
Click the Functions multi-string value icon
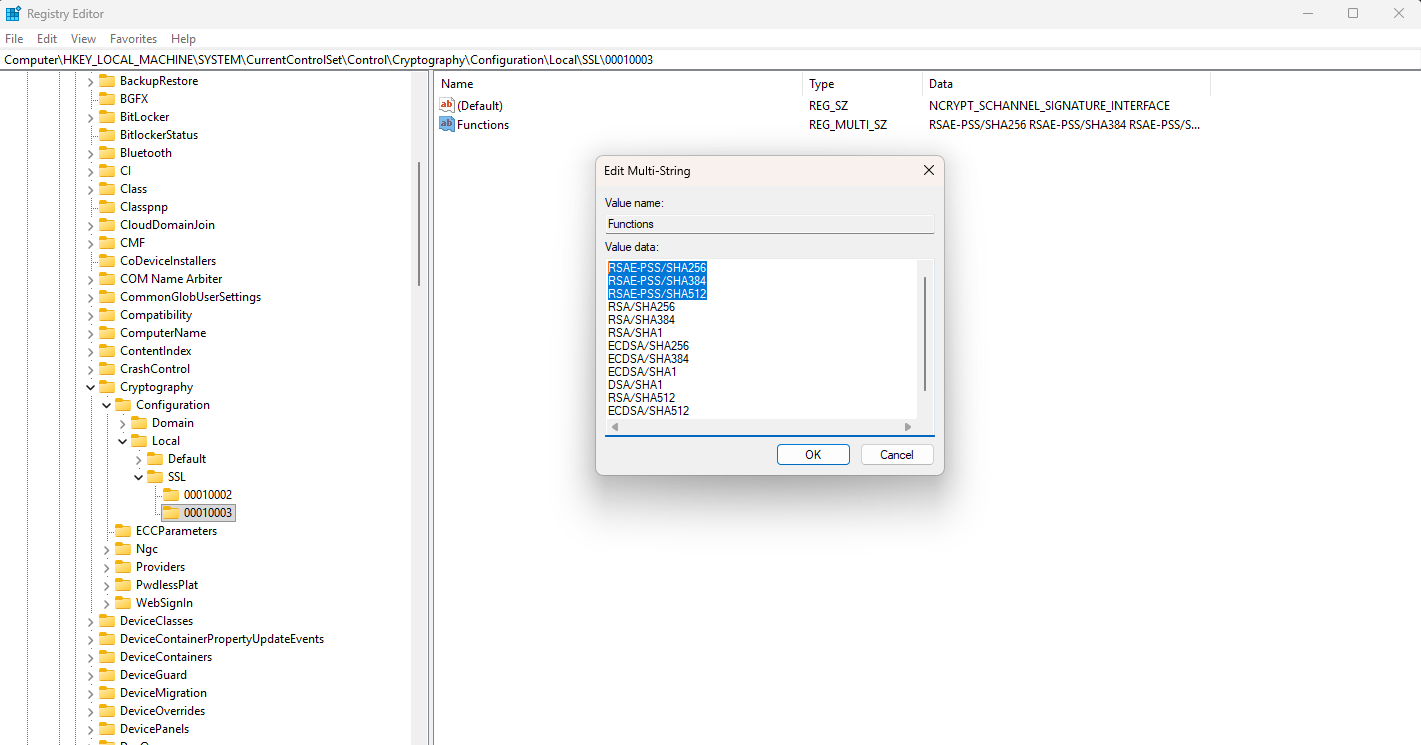(x=447, y=124)
